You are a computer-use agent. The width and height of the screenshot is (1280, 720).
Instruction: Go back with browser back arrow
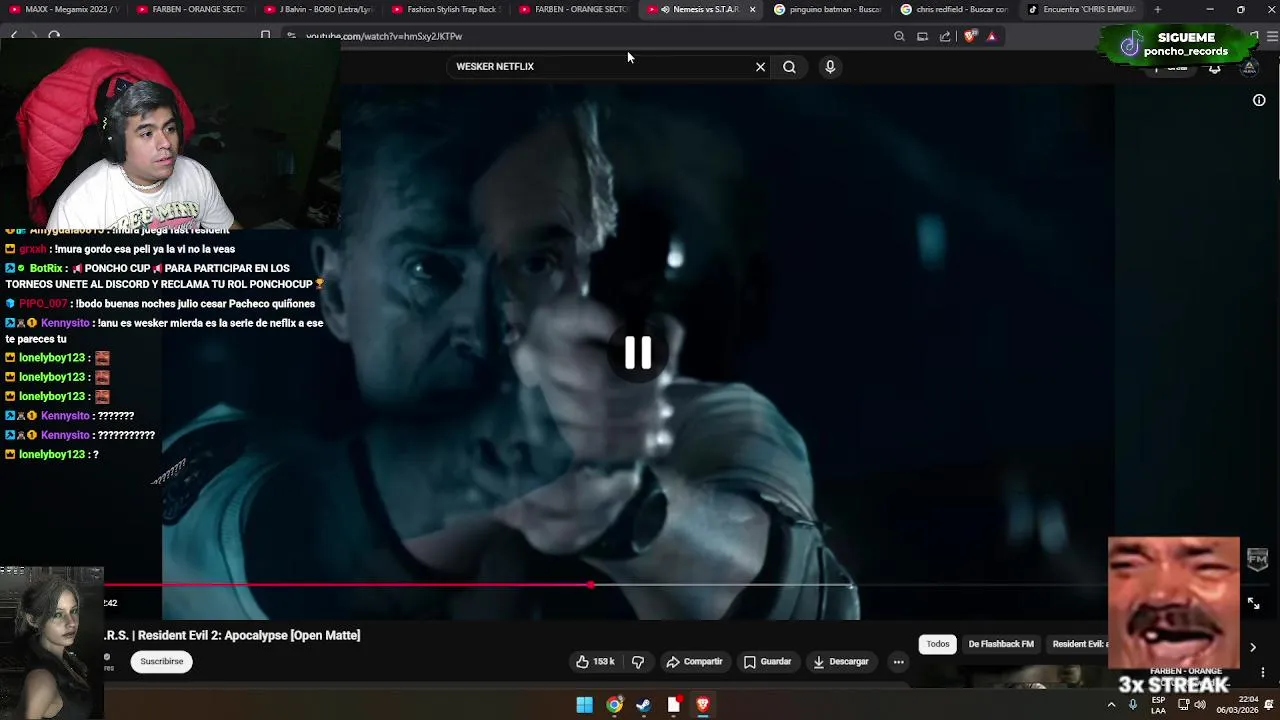(x=13, y=36)
